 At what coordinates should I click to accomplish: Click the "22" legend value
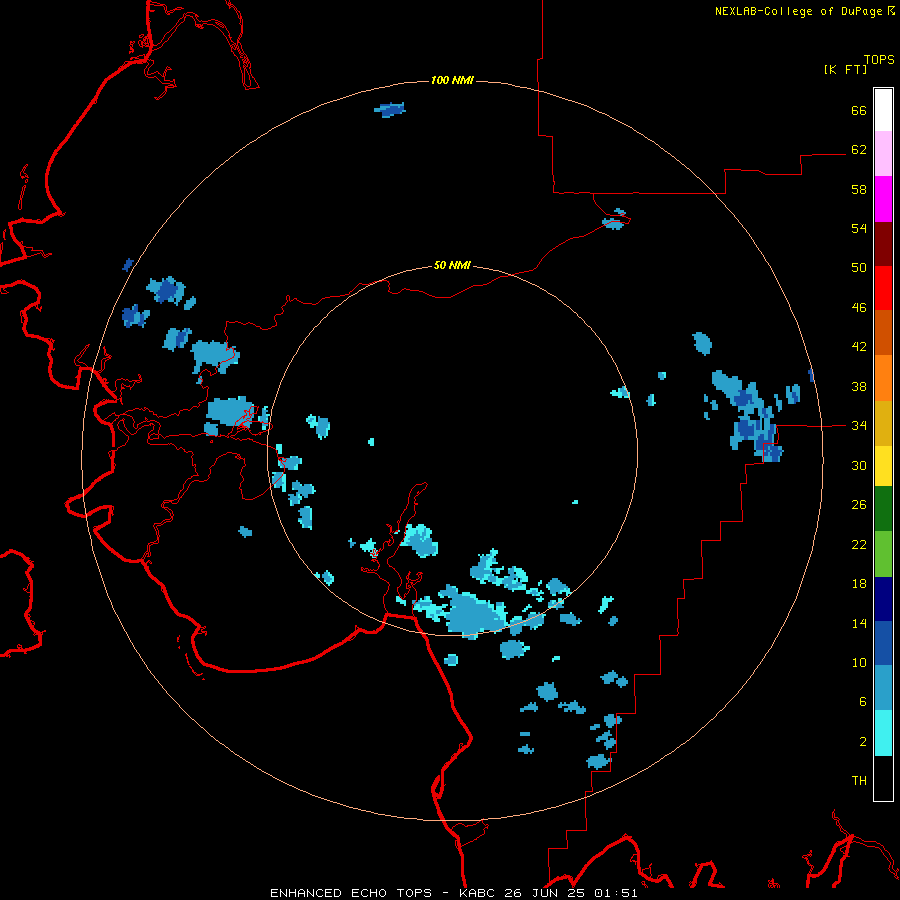tap(859, 544)
